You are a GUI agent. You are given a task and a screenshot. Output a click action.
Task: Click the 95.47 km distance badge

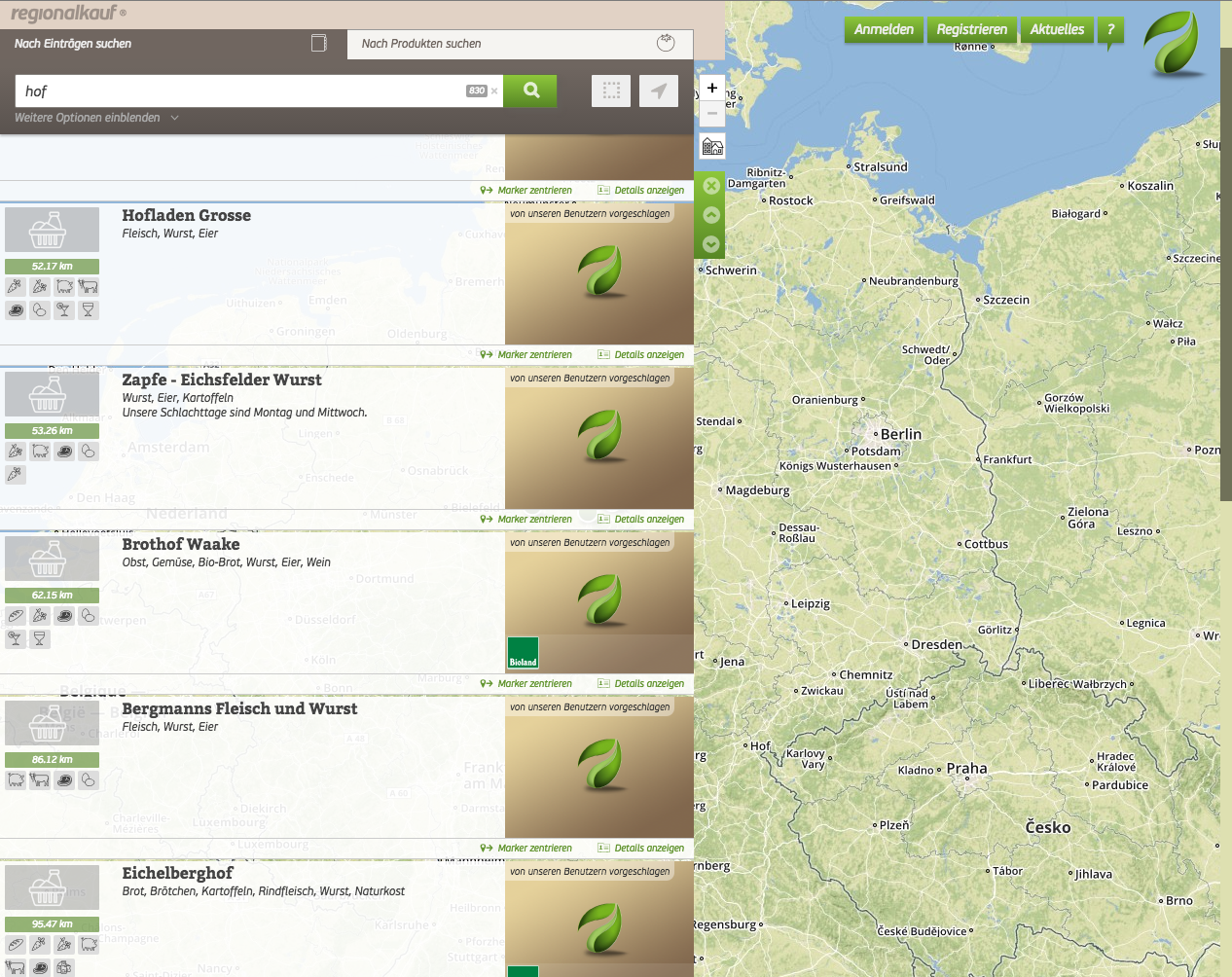point(52,923)
